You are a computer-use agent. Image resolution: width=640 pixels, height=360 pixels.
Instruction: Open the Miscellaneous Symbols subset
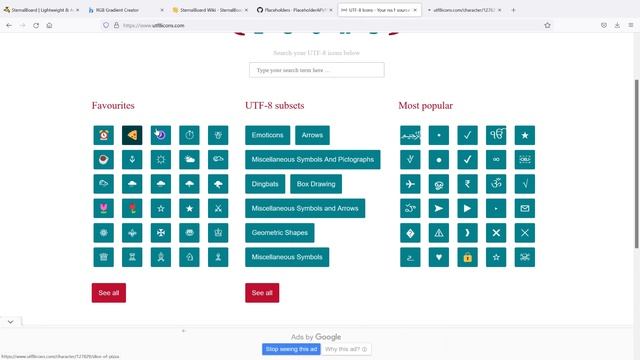287,257
